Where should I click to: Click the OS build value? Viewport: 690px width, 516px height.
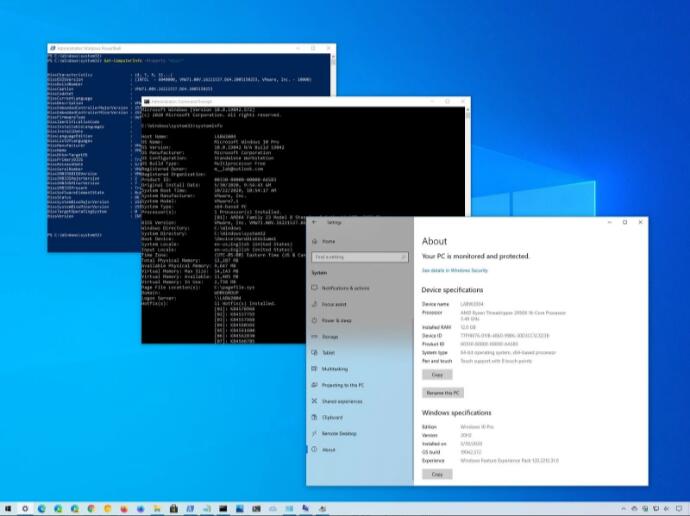coord(471,452)
